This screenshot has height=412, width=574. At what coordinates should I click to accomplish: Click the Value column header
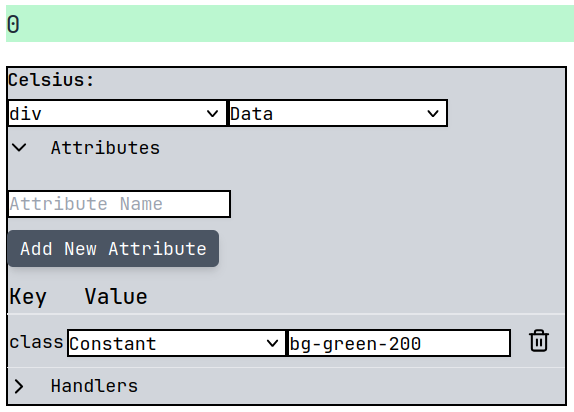(116, 296)
